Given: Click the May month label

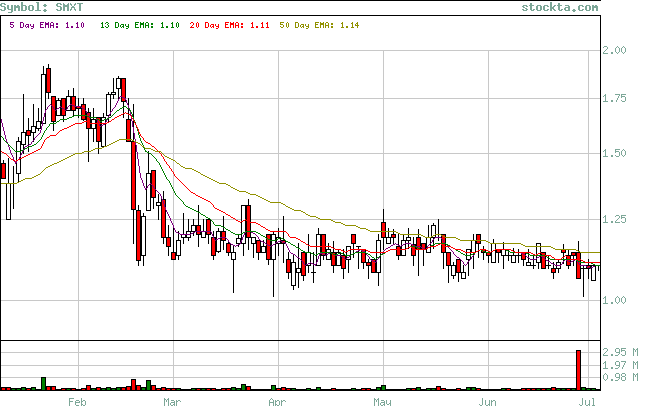Looking at the screenshot, I should [x=382, y=401].
